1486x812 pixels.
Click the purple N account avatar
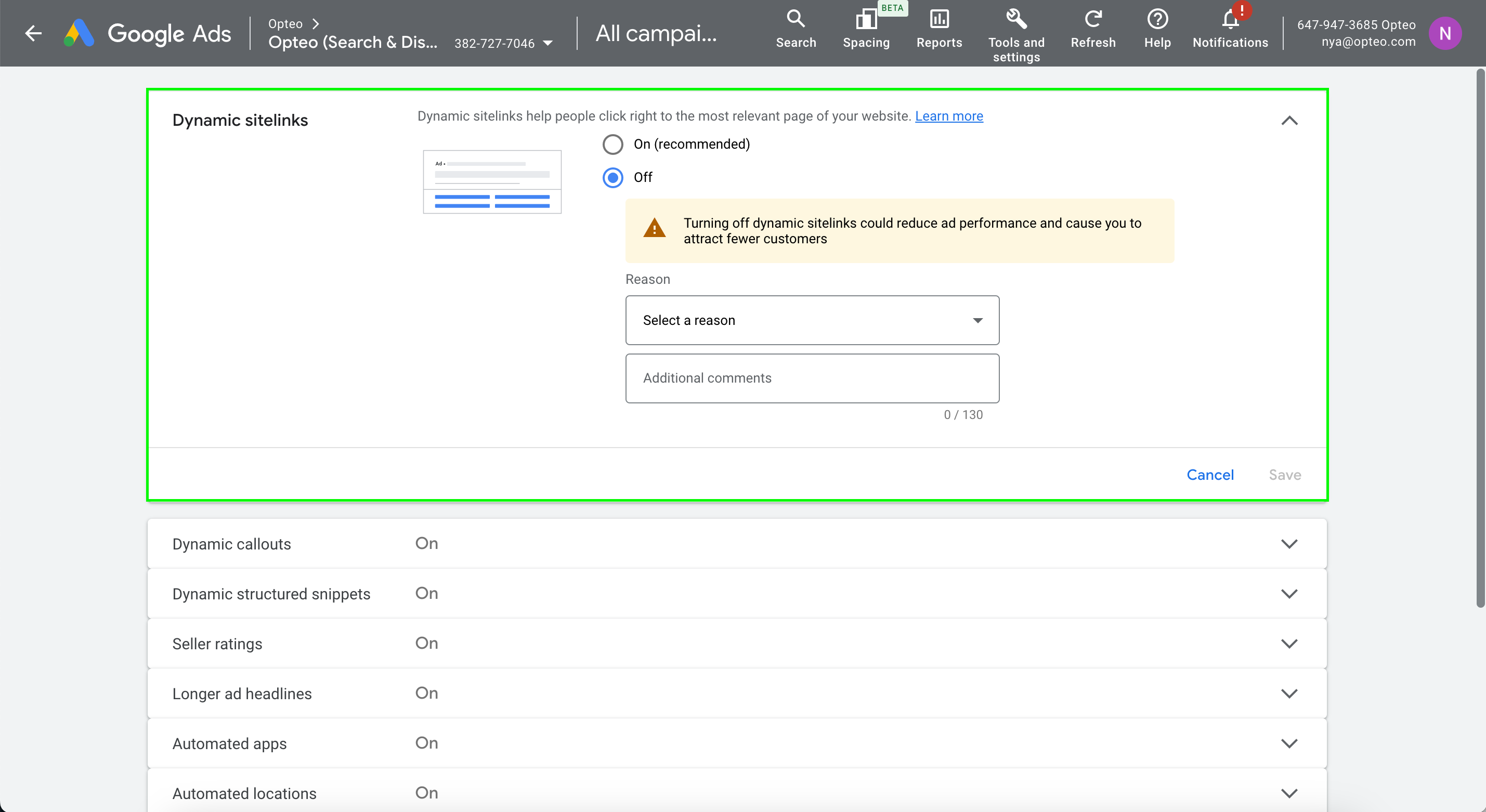(x=1444, y=33)
